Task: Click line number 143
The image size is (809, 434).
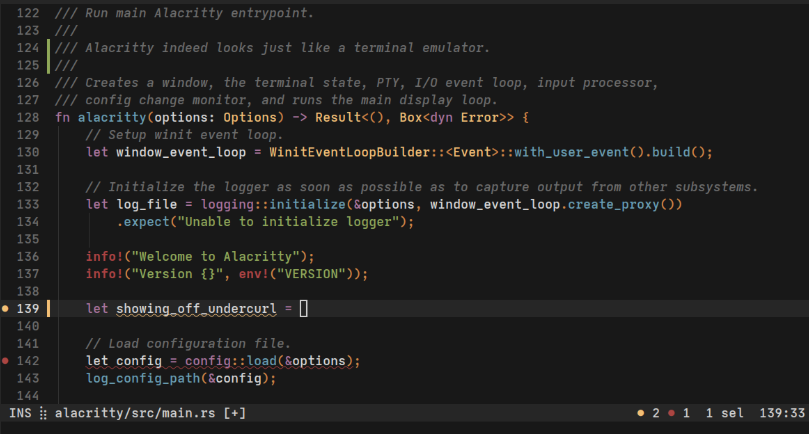Action: tap(28, 378)
